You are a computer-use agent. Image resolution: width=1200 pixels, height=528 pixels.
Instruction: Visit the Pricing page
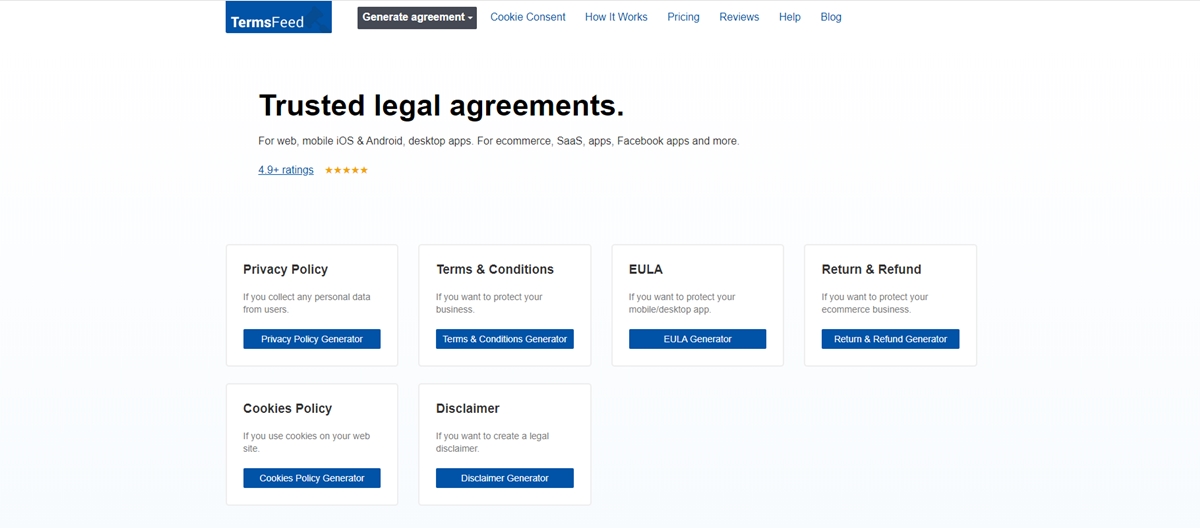coord(683,17)
